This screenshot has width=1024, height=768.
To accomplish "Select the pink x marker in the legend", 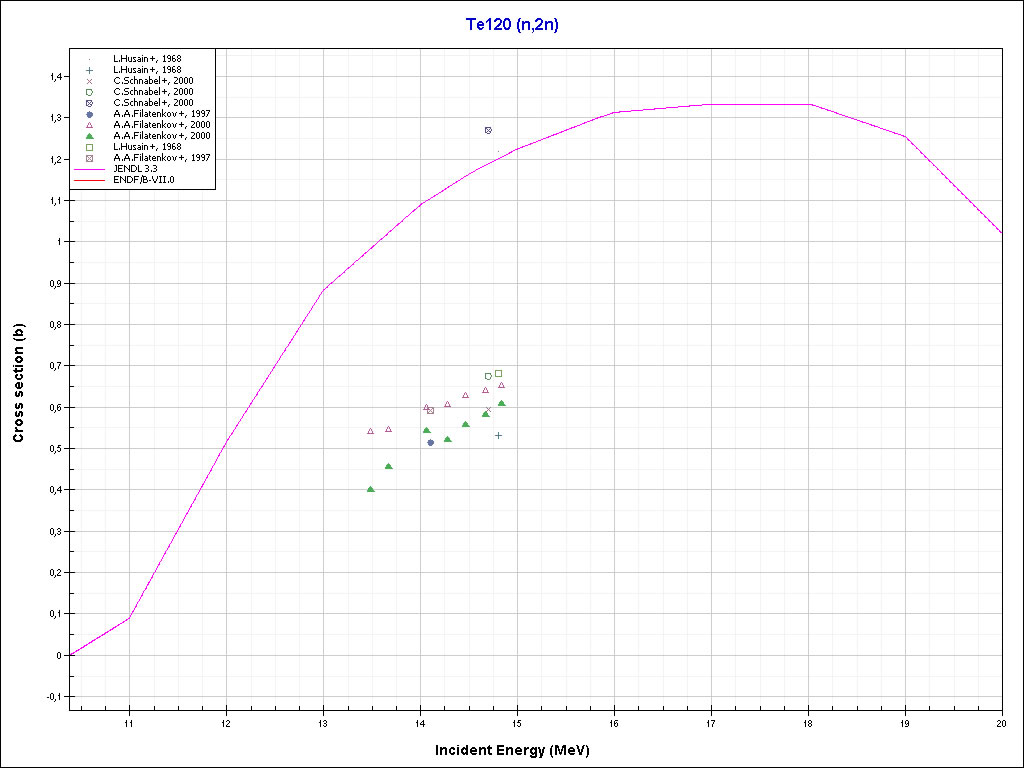I will tap(89, 80).
